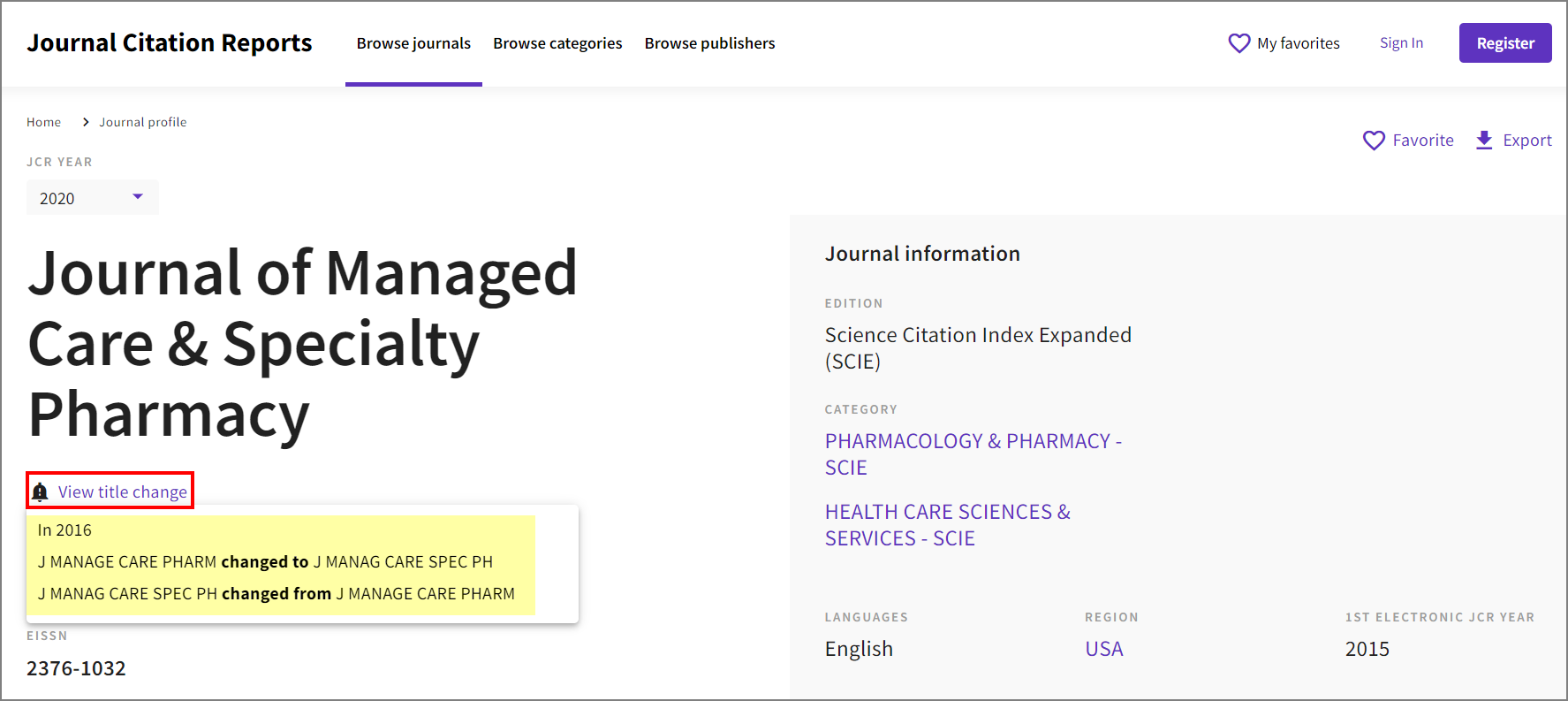1568x701 pixels.
Task: Open the Browse journals tab
Action: tap(413, 43)
